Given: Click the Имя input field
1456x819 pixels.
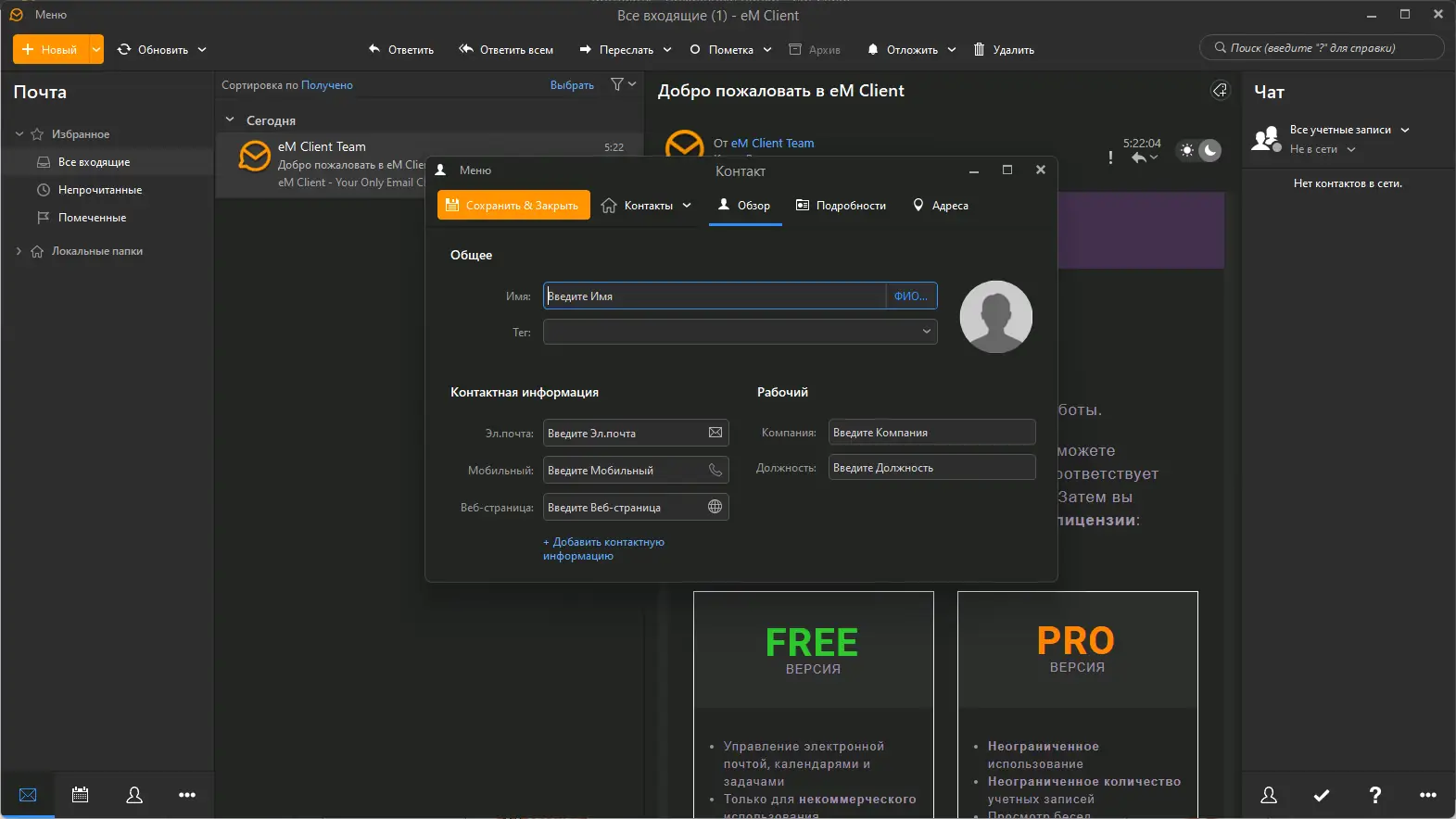Looking at the screenshot, I should point(715,296).
